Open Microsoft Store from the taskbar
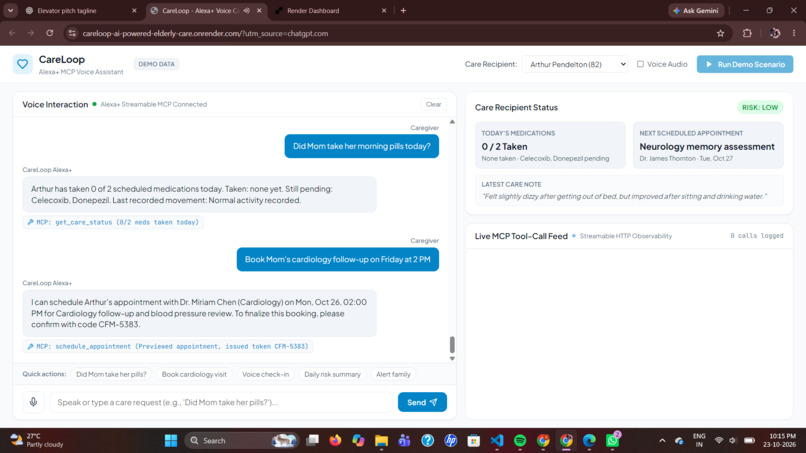Screen dimensions: 806x453 tap(473, 441)
